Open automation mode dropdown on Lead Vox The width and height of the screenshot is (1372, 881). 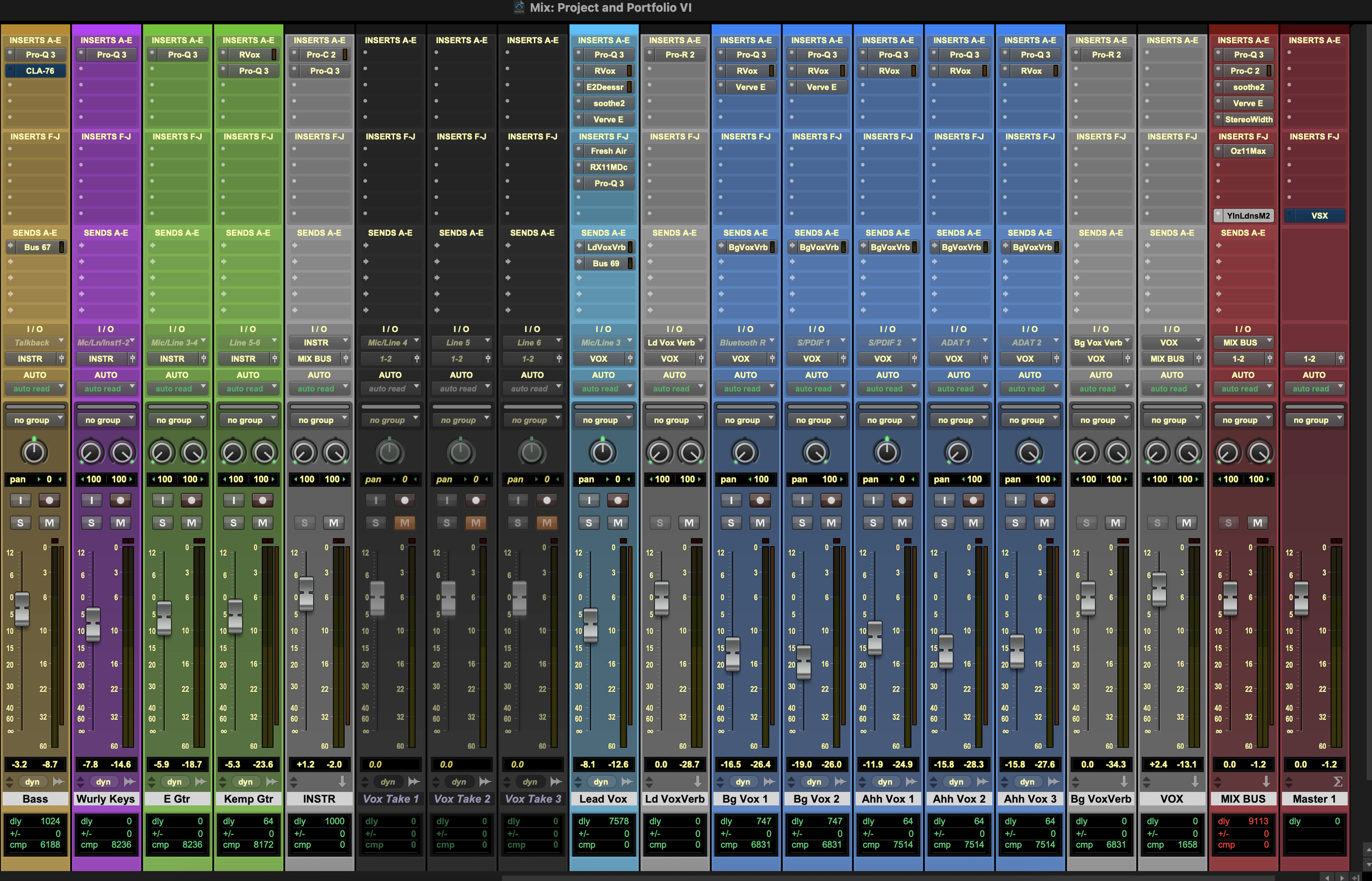(604, 389)
